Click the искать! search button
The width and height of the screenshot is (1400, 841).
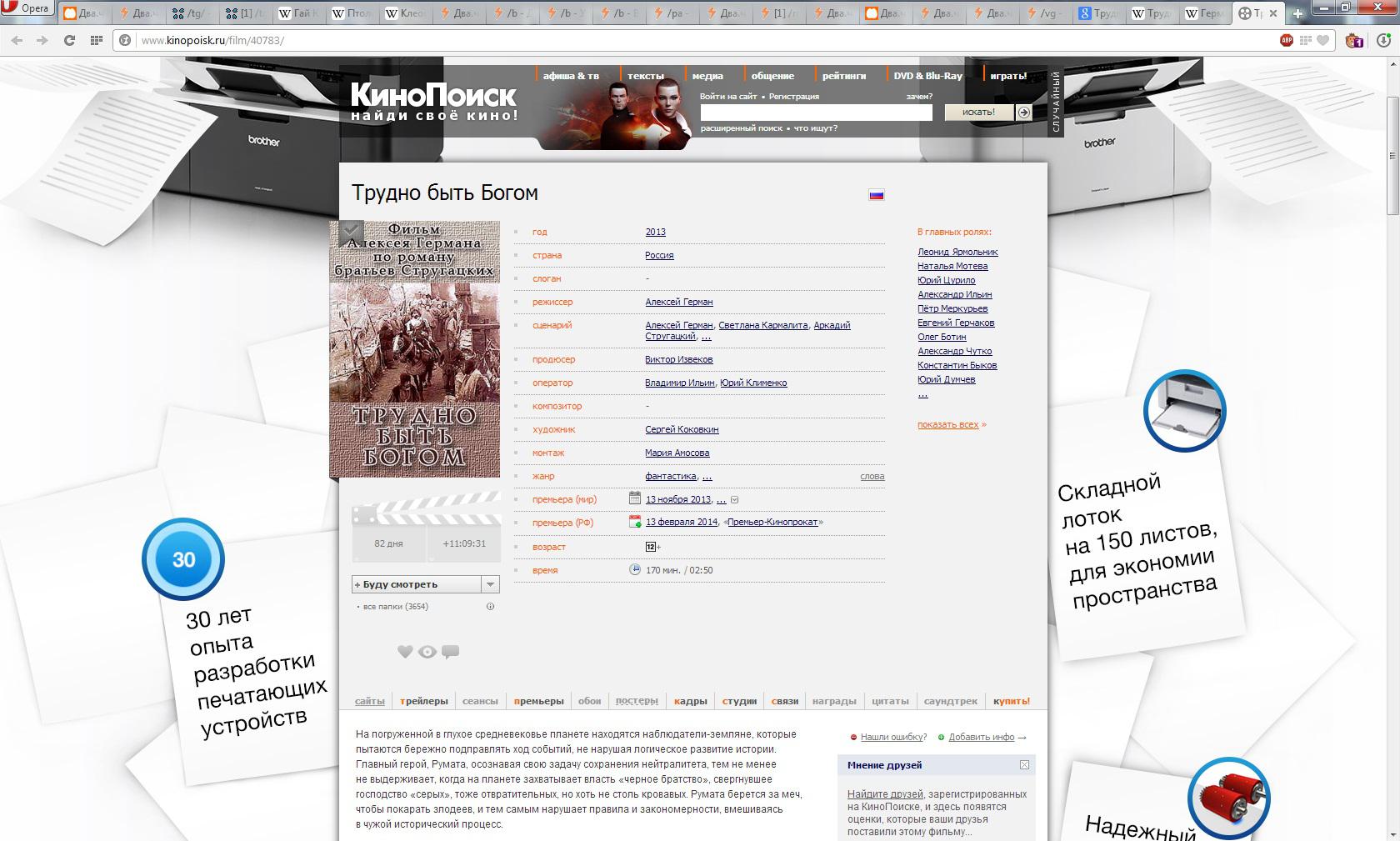tap(979, 112)
